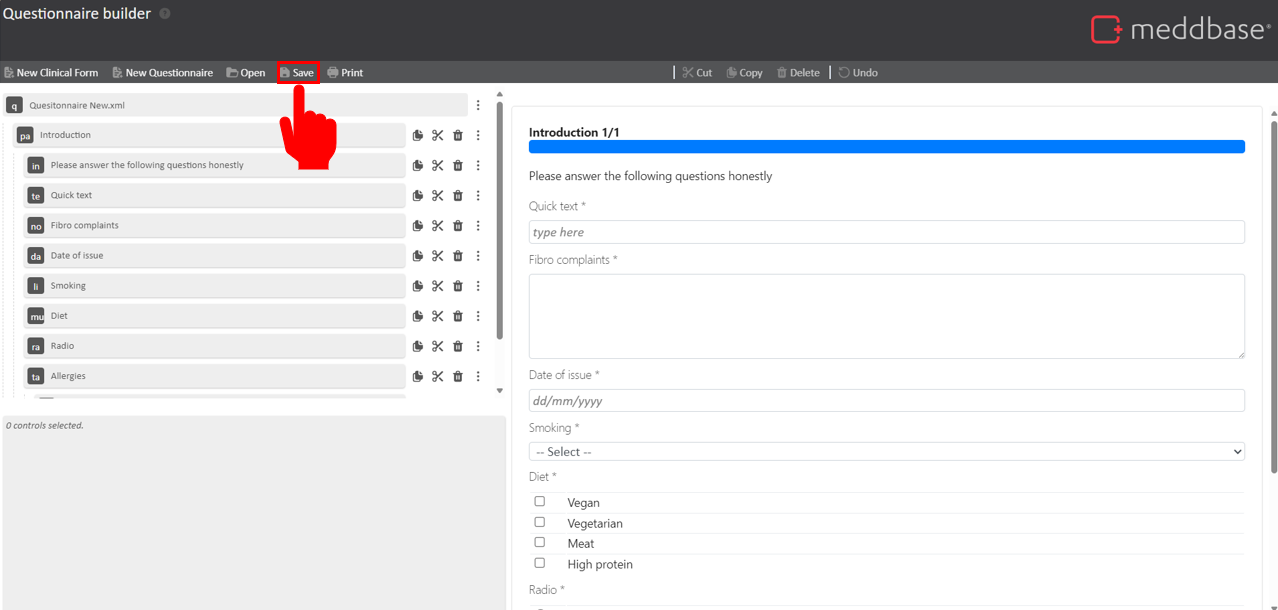The height and width of the screenshot is (610, 1278).
Task: Click the scissors icon on the Allergies row
Action: (438, 377)
